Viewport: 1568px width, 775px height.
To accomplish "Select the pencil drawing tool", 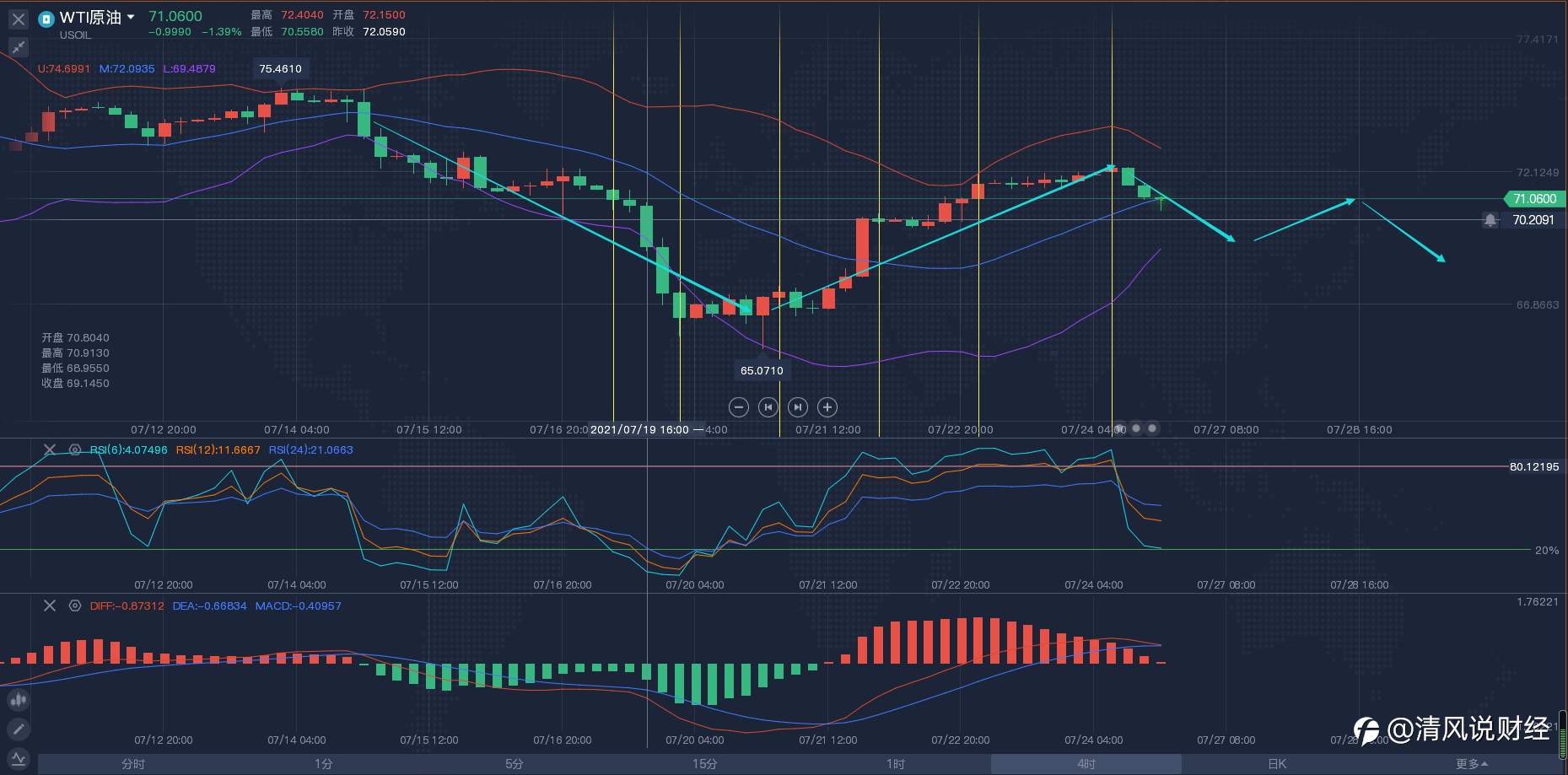I will pos(18,729).
